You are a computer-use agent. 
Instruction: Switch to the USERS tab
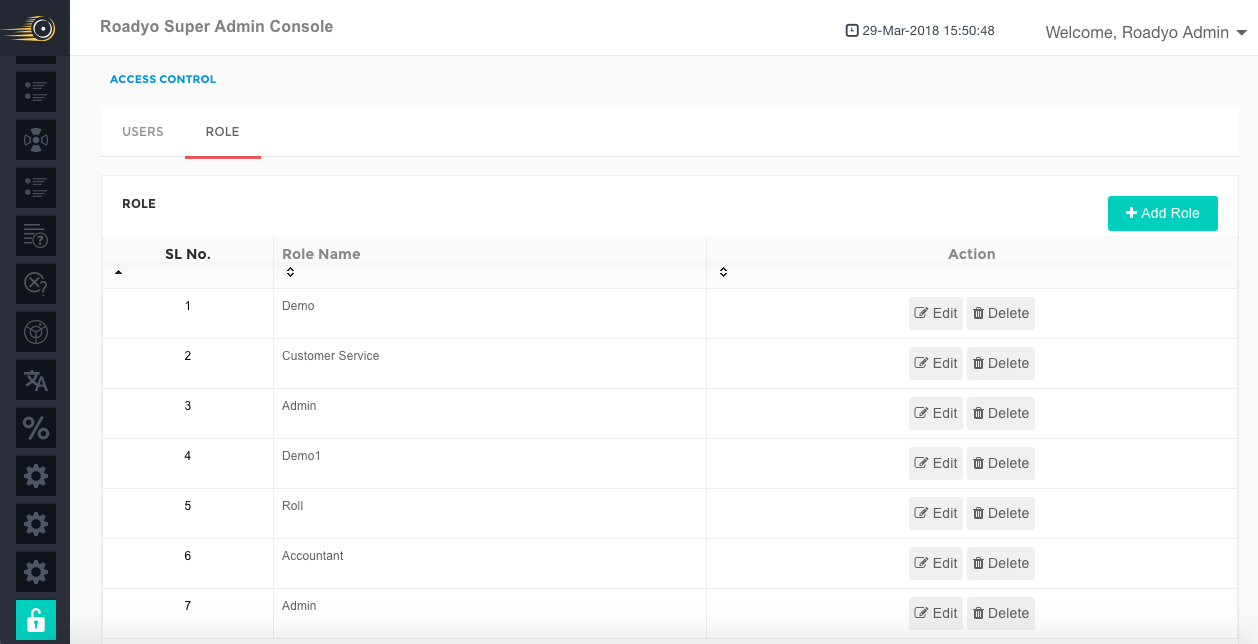(x=143, y=132)
